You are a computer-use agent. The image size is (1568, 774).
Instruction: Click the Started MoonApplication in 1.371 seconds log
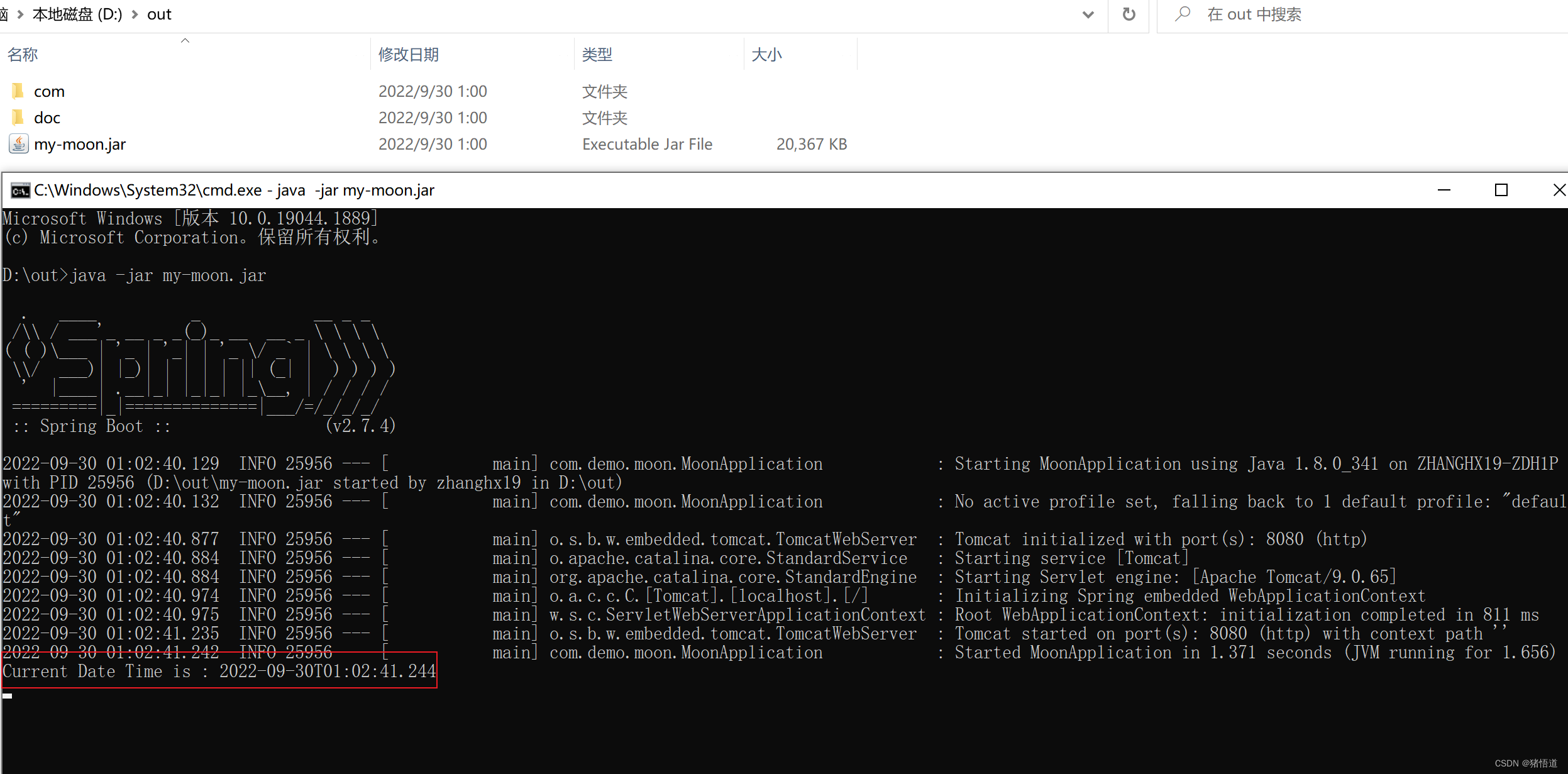(1255, 652)
